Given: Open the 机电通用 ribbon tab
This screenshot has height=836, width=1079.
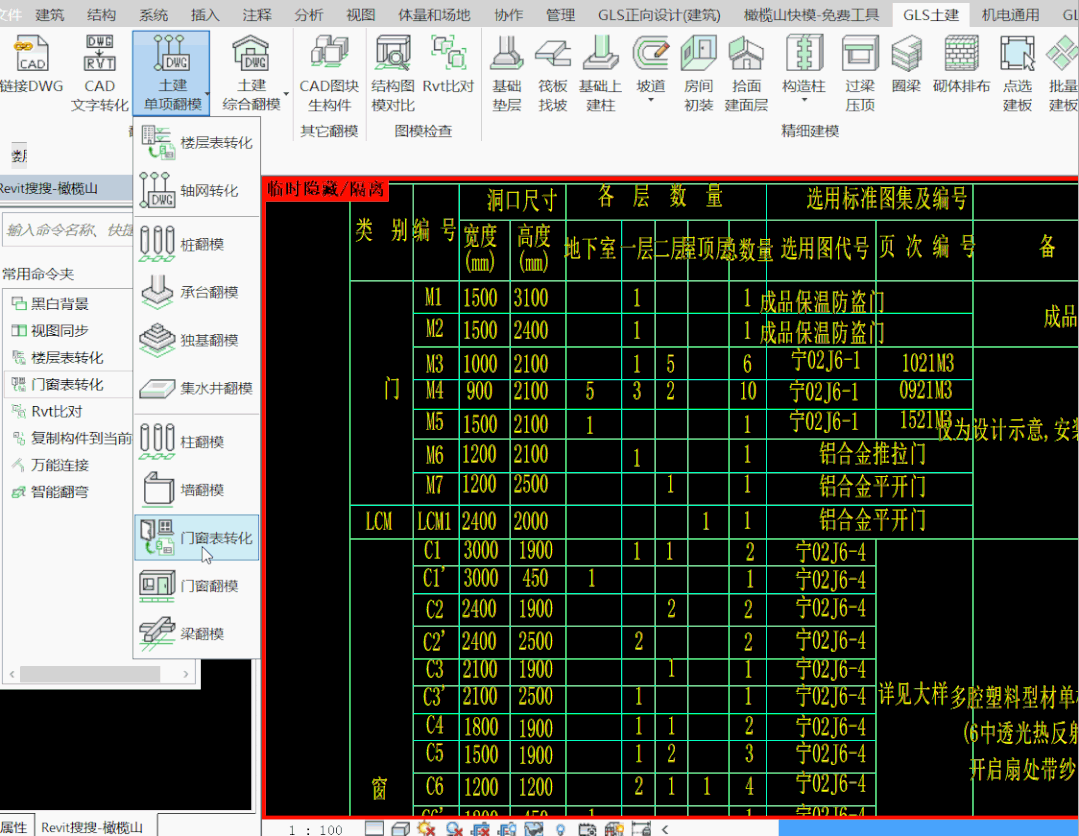Looking at the screenshot, I should [1010, 14].
